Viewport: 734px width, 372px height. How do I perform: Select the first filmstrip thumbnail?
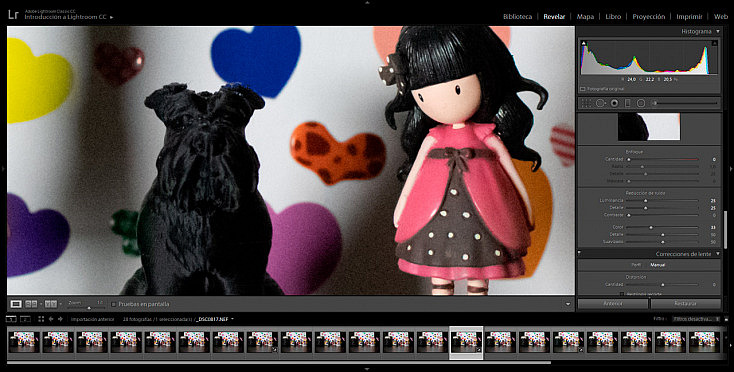click(23, 342)
